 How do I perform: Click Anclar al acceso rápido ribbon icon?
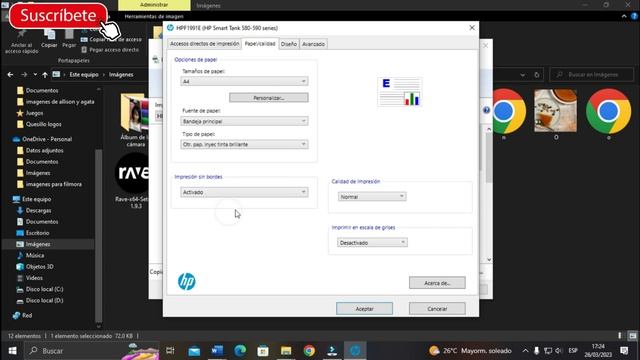pyautogui.click(x=22, y=42)
